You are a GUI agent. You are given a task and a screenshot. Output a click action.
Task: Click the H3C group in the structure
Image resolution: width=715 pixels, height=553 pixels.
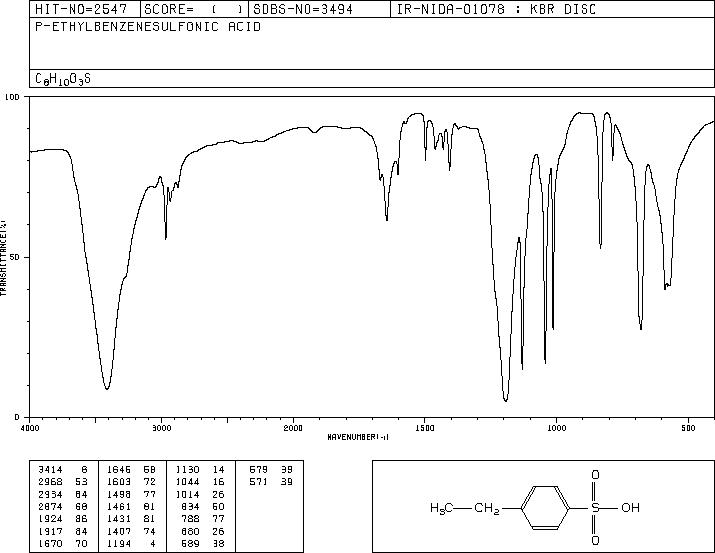441,508
